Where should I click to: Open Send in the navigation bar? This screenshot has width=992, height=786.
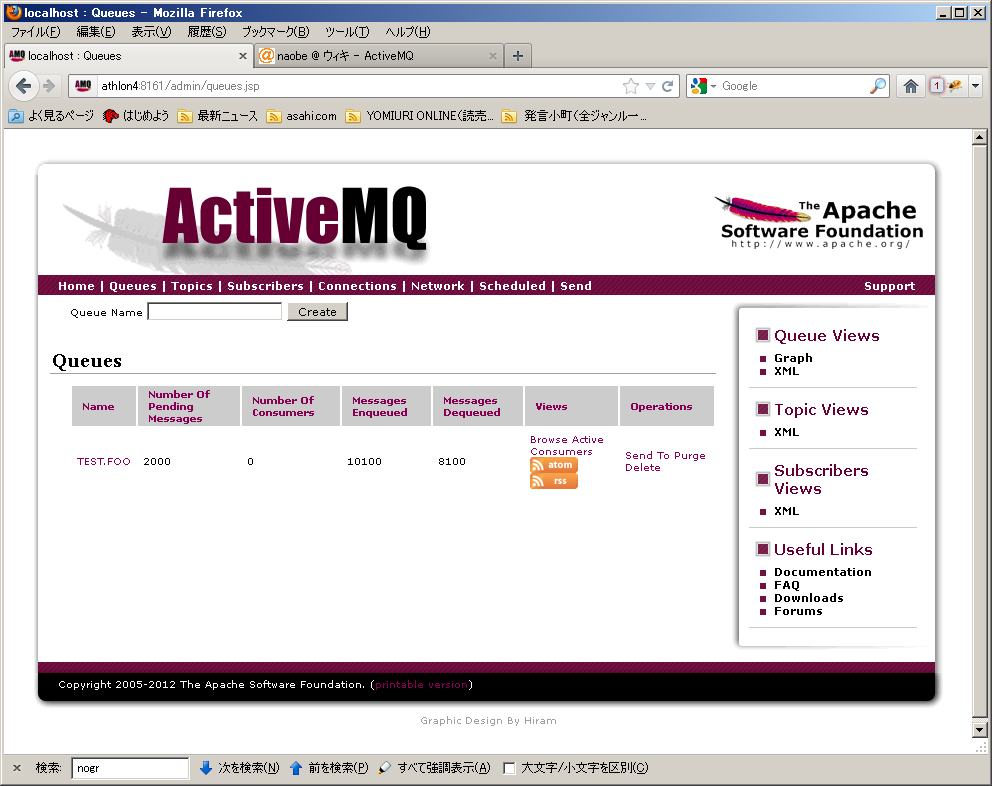point(576,286)
